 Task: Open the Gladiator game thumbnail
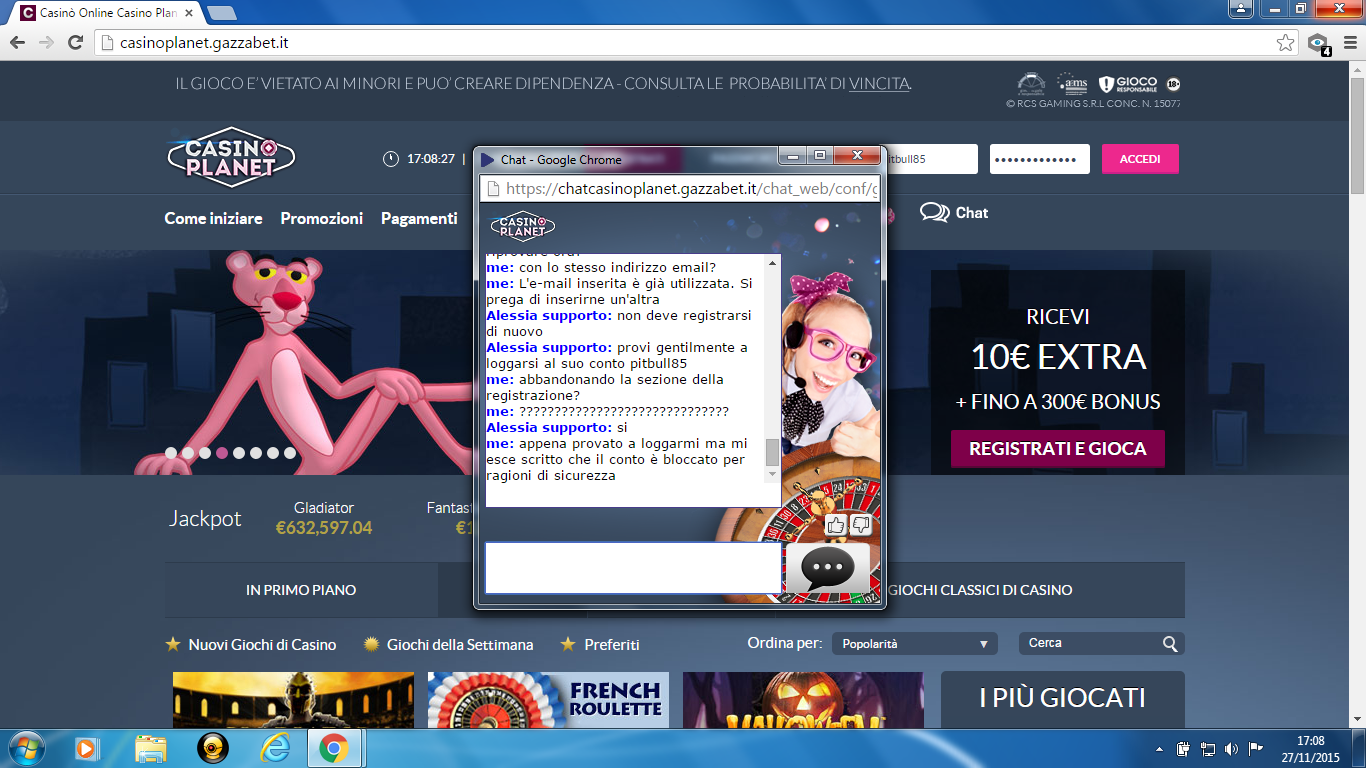pyautogui.click(x=293, y=700)
